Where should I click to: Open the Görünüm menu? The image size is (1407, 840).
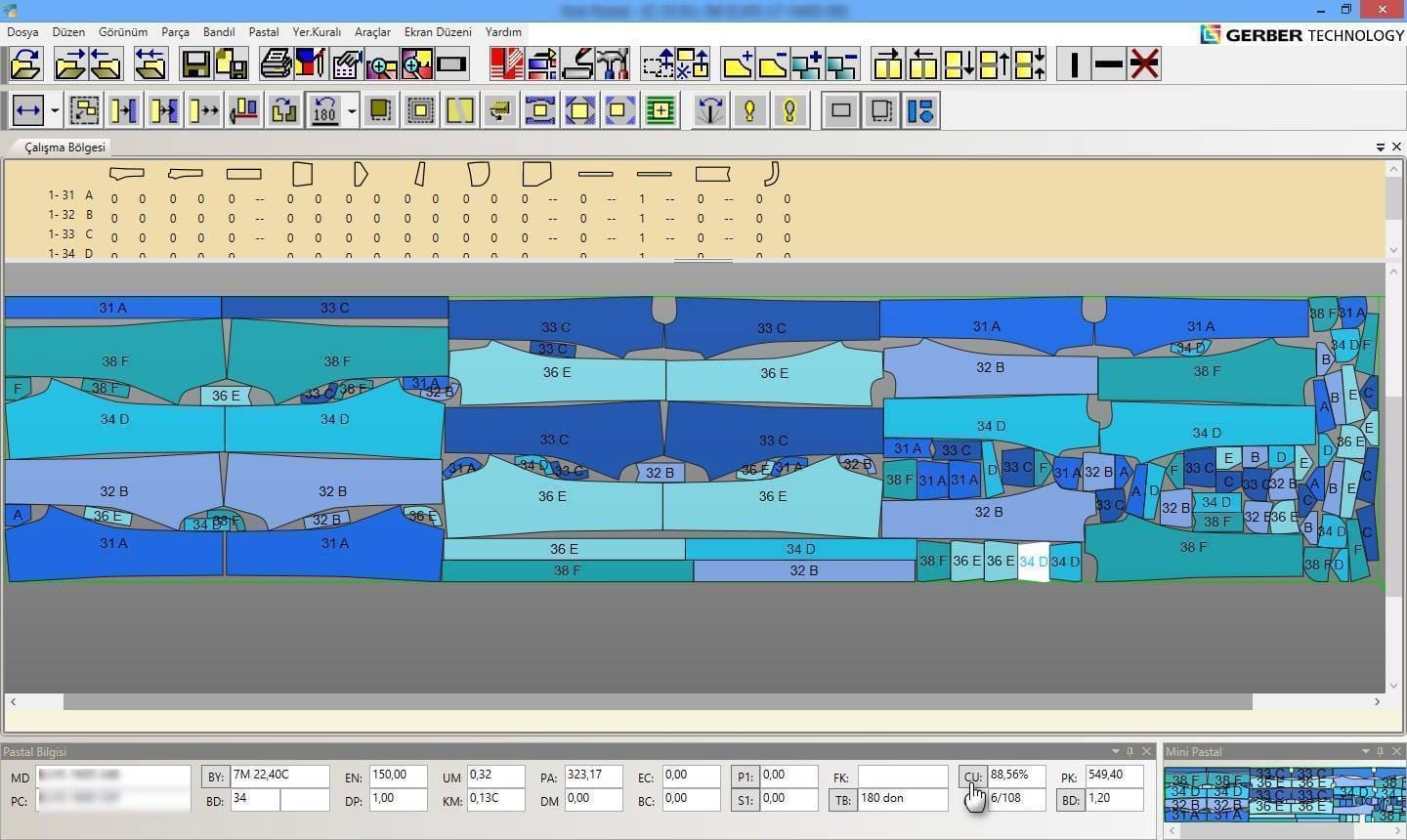[123, 32]
